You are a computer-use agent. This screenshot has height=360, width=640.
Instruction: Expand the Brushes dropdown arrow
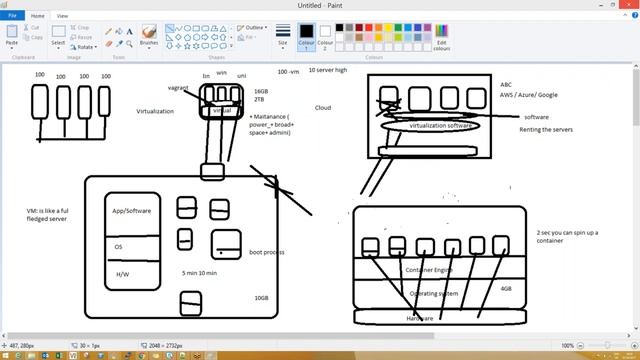149,48
